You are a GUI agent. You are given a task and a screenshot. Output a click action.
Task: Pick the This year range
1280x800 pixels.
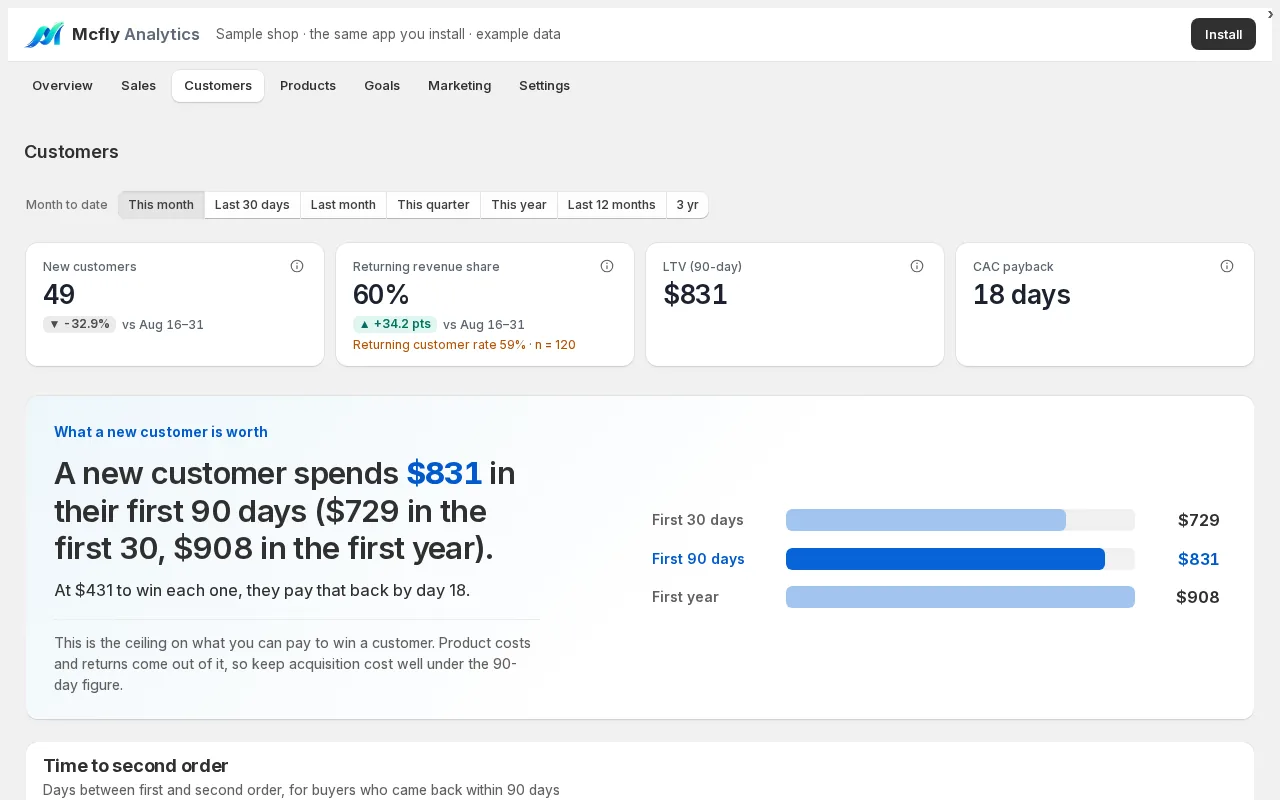pyautogui.click(x=518, y=205)
